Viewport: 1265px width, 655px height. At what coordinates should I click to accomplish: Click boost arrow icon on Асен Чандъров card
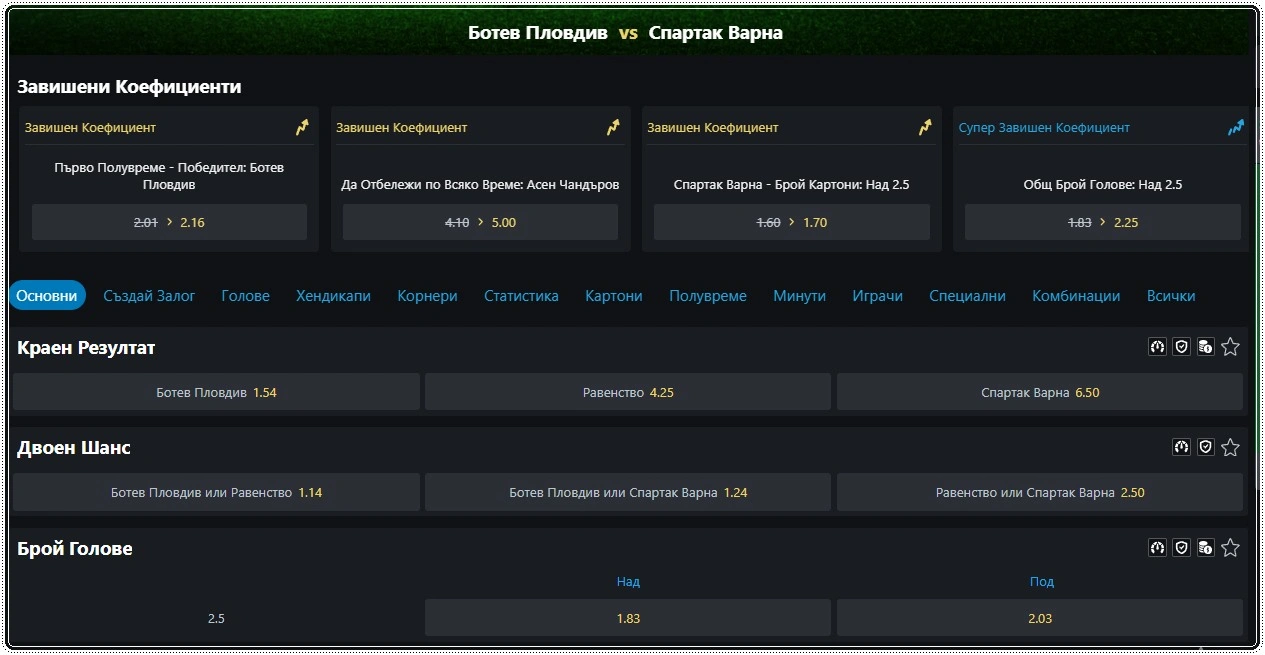coord(613,127)
